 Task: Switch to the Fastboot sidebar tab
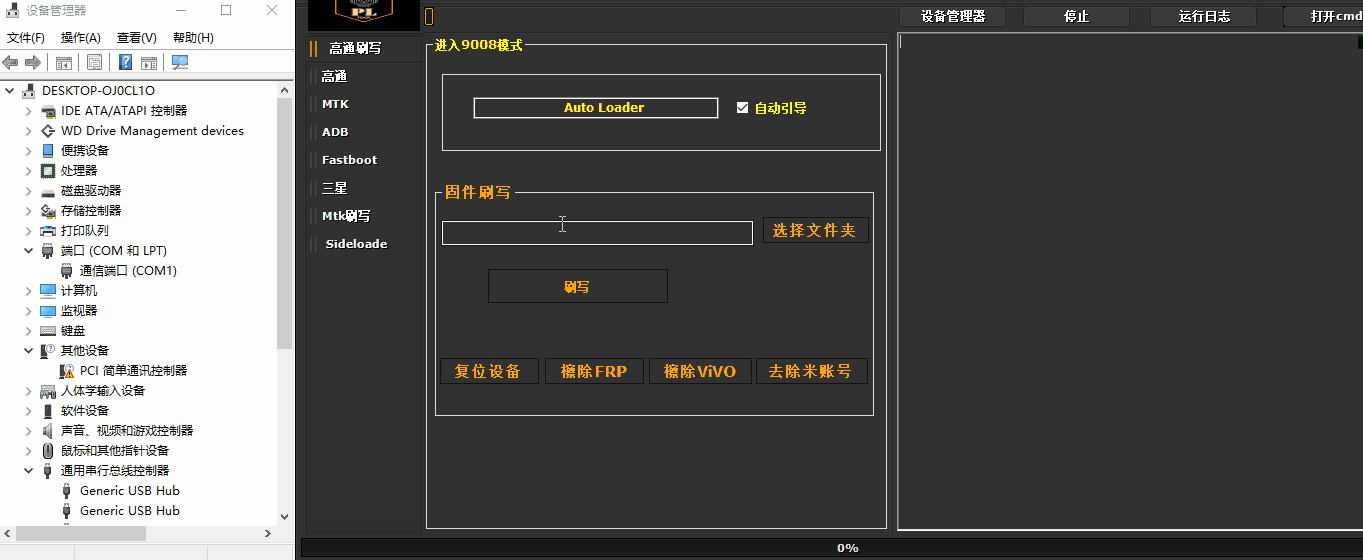(364, 160)
